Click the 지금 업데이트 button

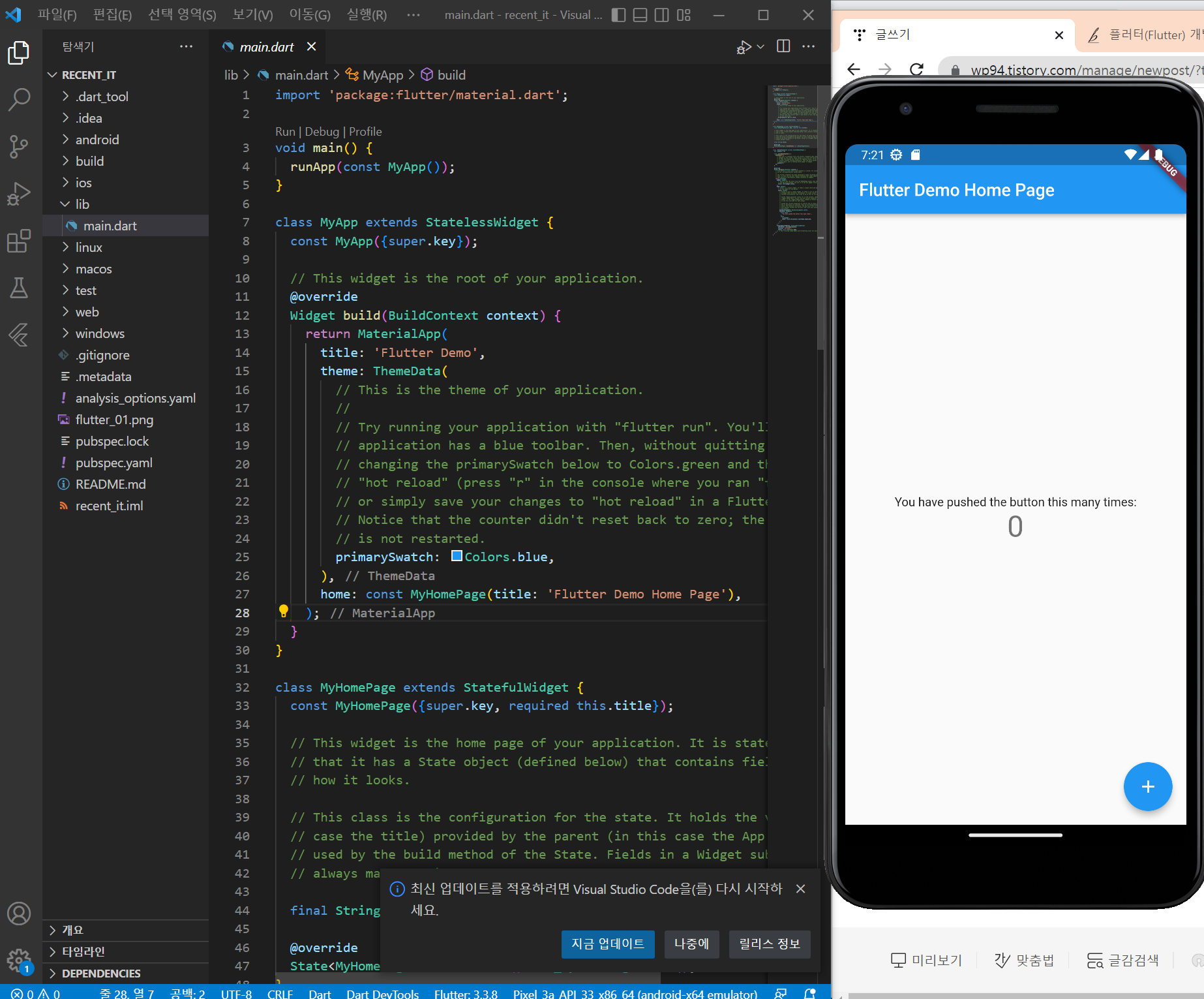pos(608,944)
